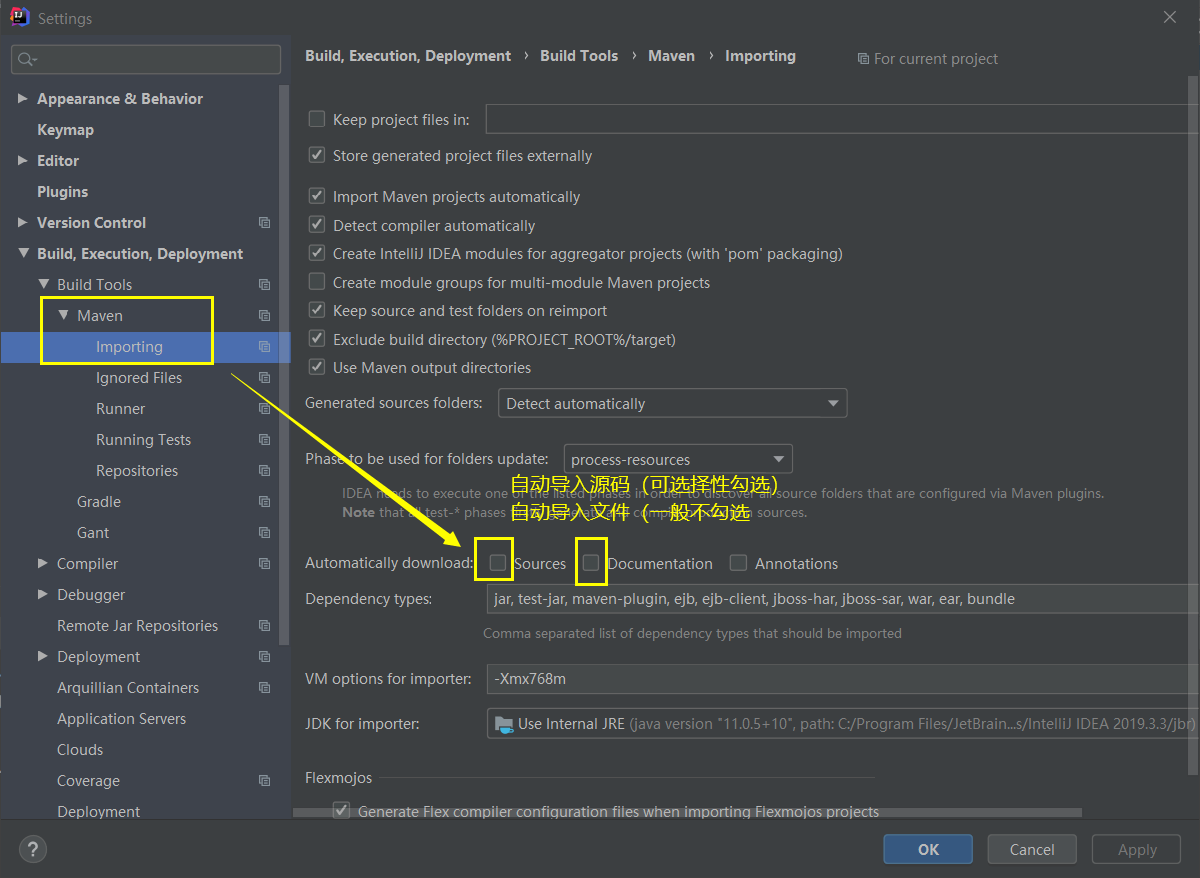
Task: Click project-level icon beside Build Tools
Action: point(264,285)
